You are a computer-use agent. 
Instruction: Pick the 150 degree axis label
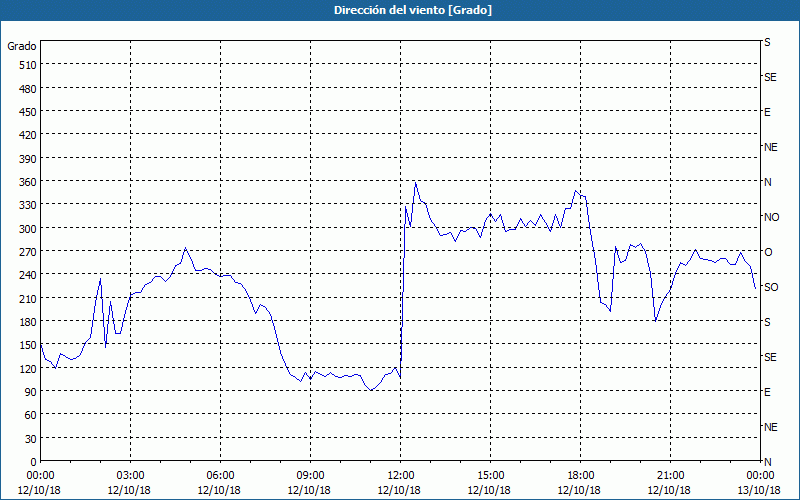click(x=29, y=345)
